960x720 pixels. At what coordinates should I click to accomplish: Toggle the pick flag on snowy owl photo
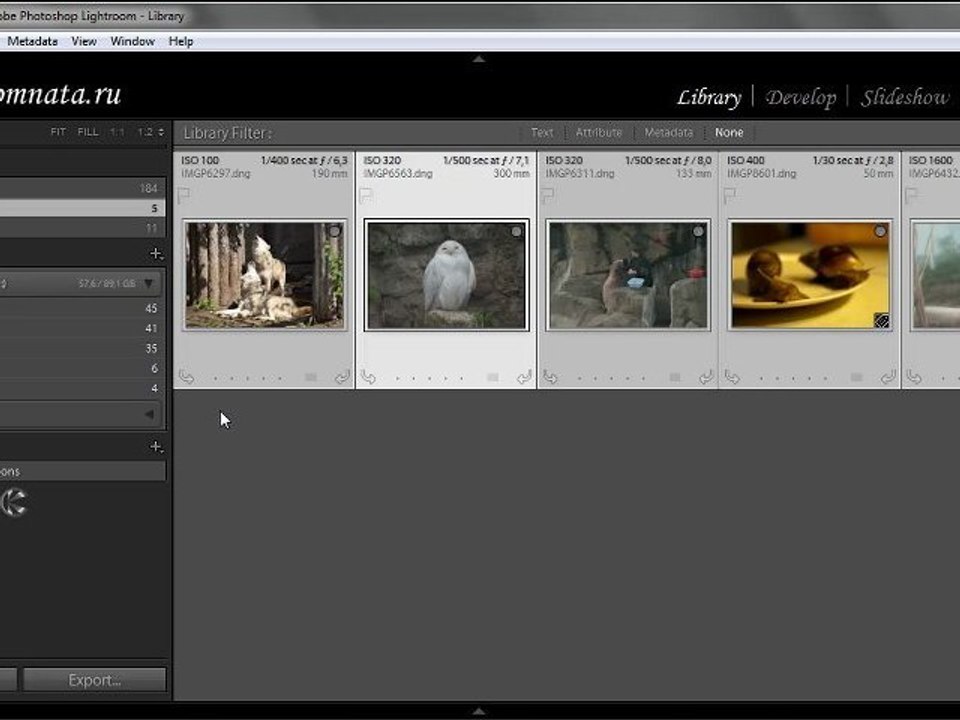[366, 196]
